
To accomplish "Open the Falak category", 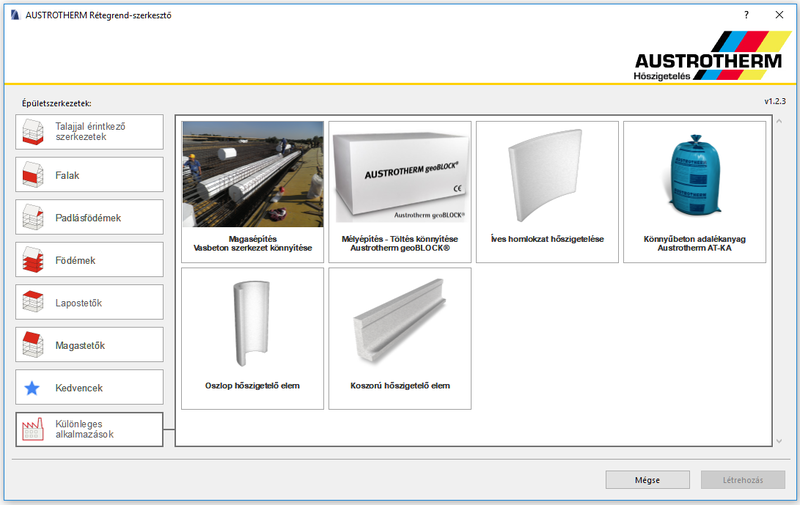I will pos(89,175).
